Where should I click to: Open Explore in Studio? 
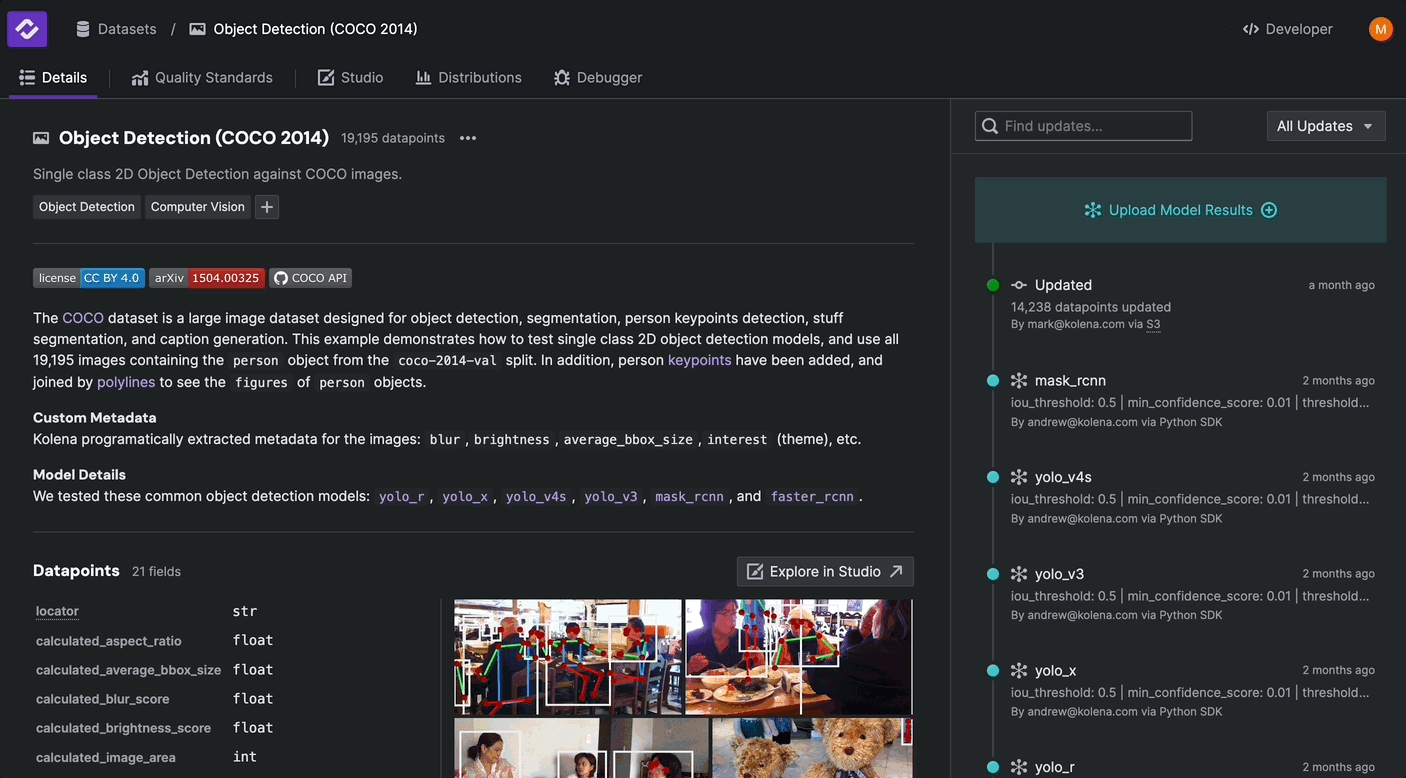point(824,571)
